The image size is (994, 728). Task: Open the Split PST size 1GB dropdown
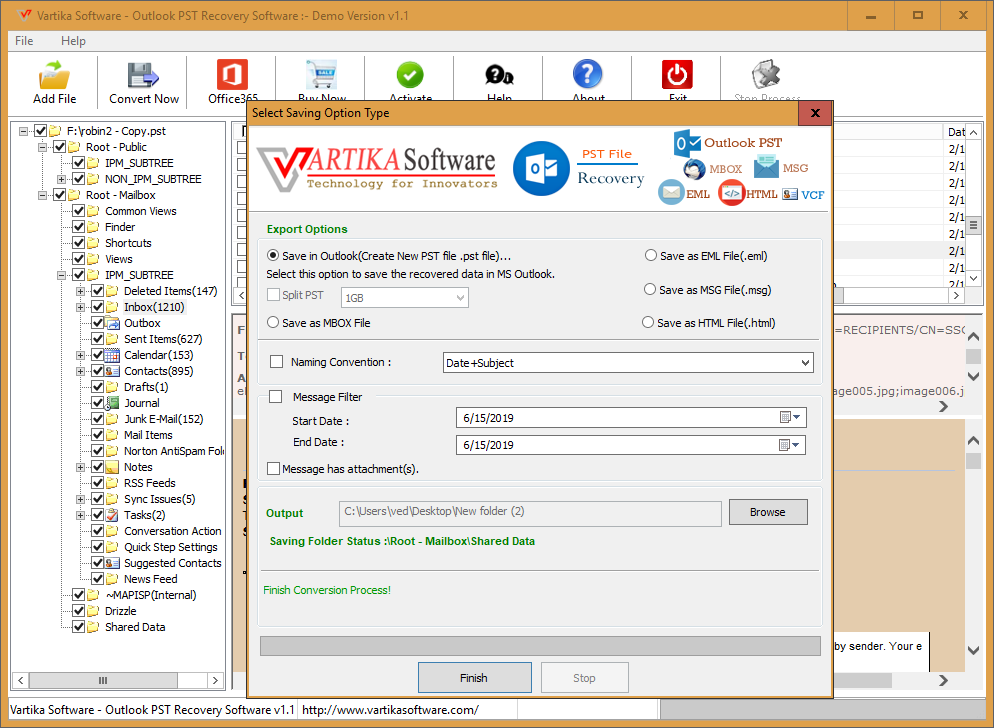tap(404, 297)
